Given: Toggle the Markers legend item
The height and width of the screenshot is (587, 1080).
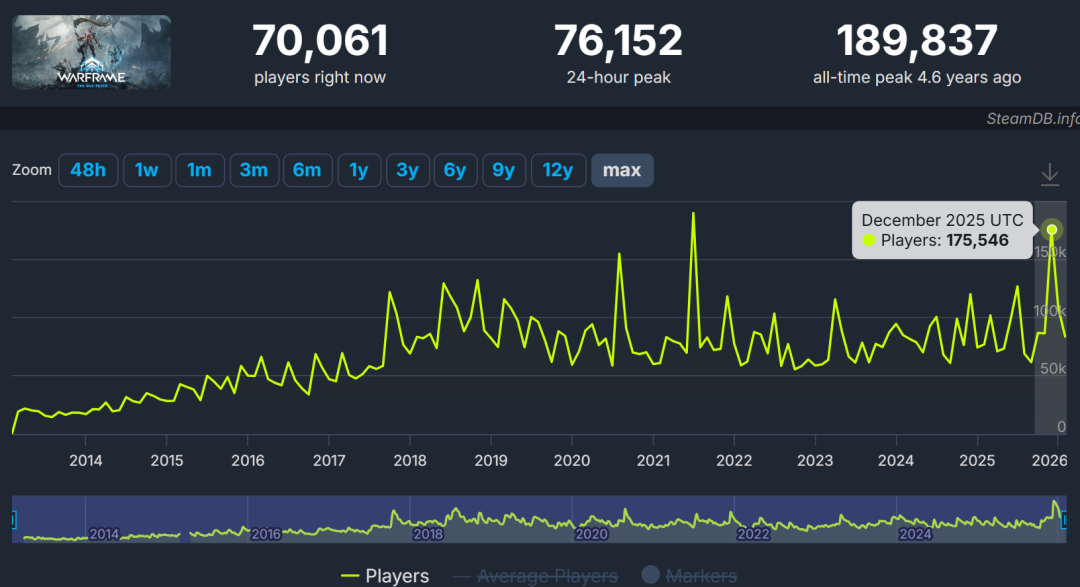Looking at the screenshot, I should pyautogui.click(x=688, y=575).
